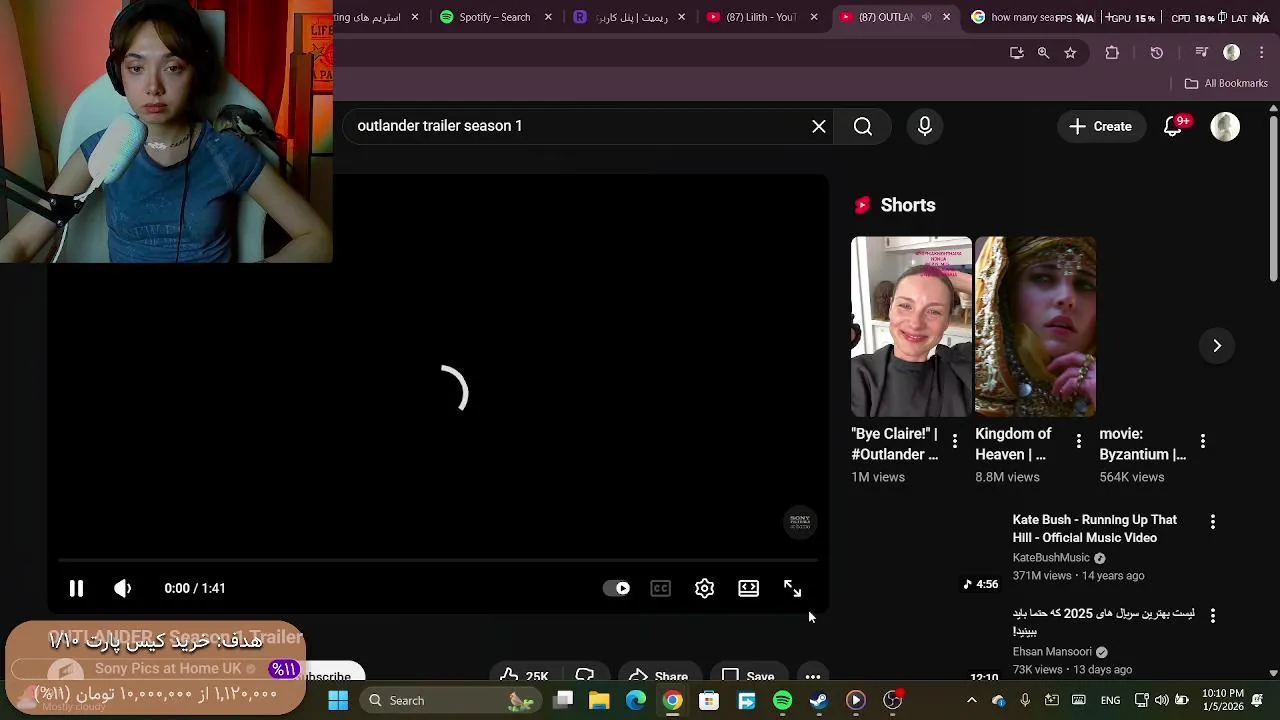Open Kingdom of Heaven short thumbnail
This screenshot has width=1280, height=720.
[1035, 326]
